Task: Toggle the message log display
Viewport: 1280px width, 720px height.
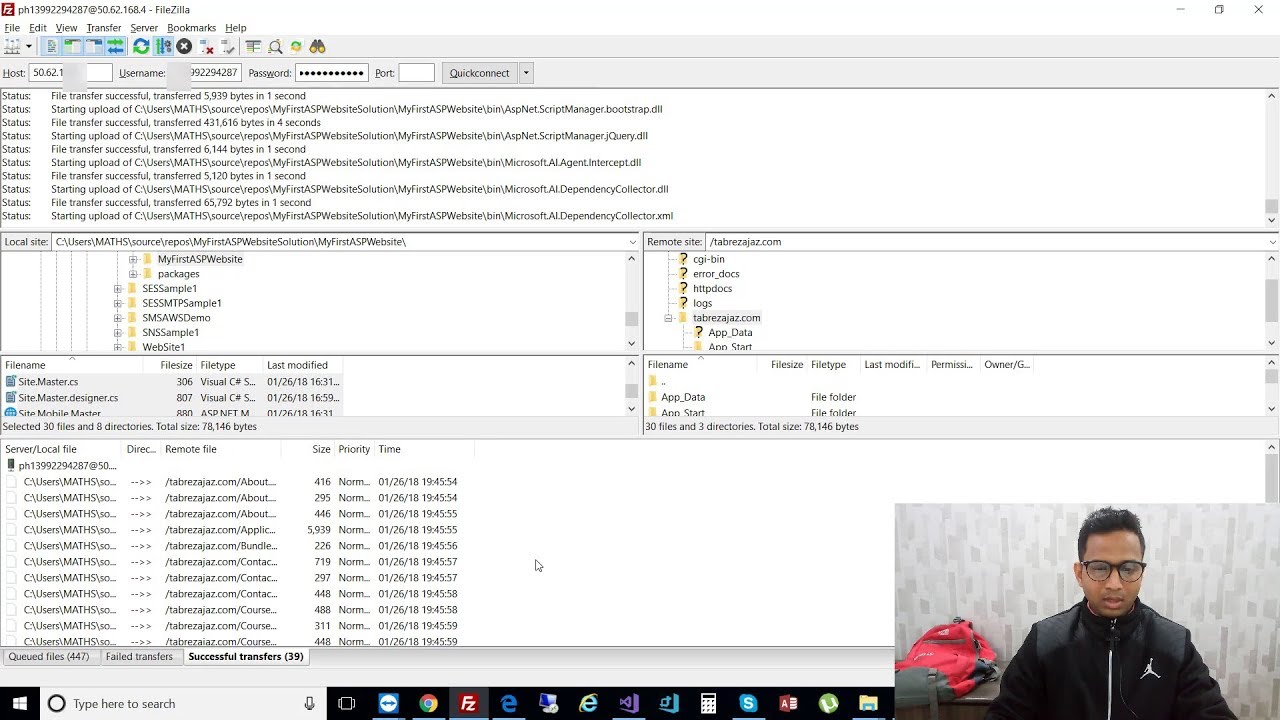Action: (x=52, y=47)
